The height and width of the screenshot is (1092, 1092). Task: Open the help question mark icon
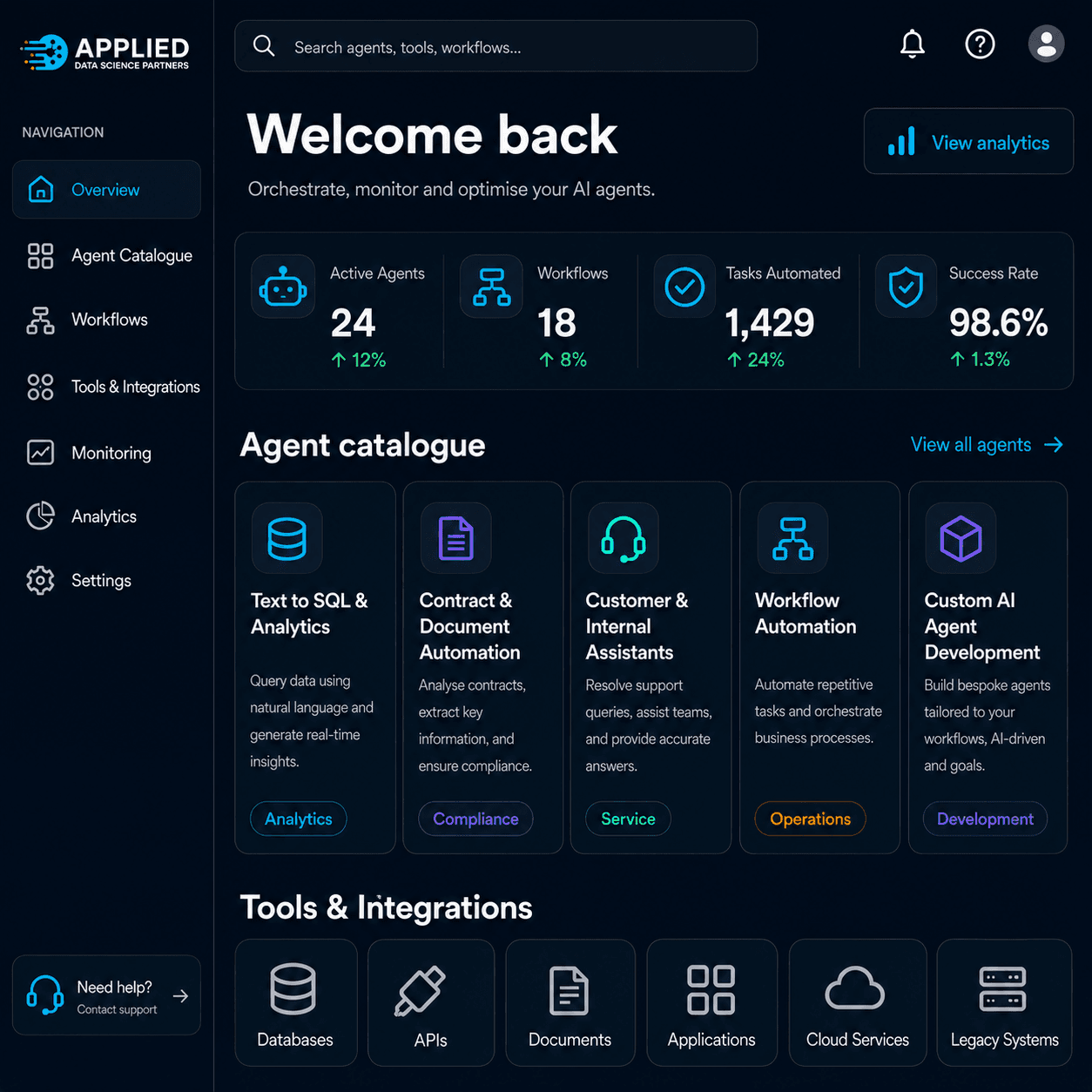[x=980, y=44]
